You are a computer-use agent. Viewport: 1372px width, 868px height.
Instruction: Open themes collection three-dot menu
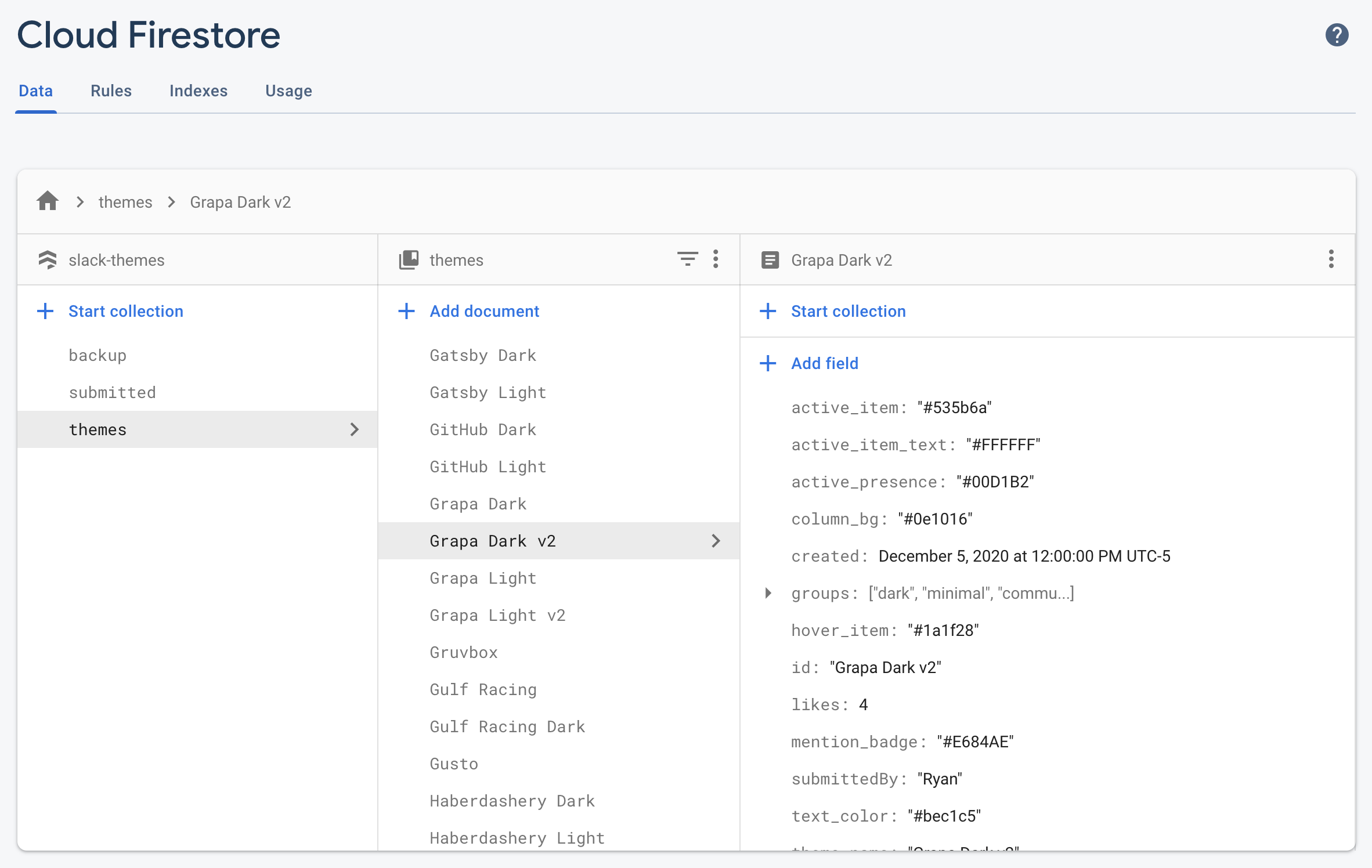(716, 259)
